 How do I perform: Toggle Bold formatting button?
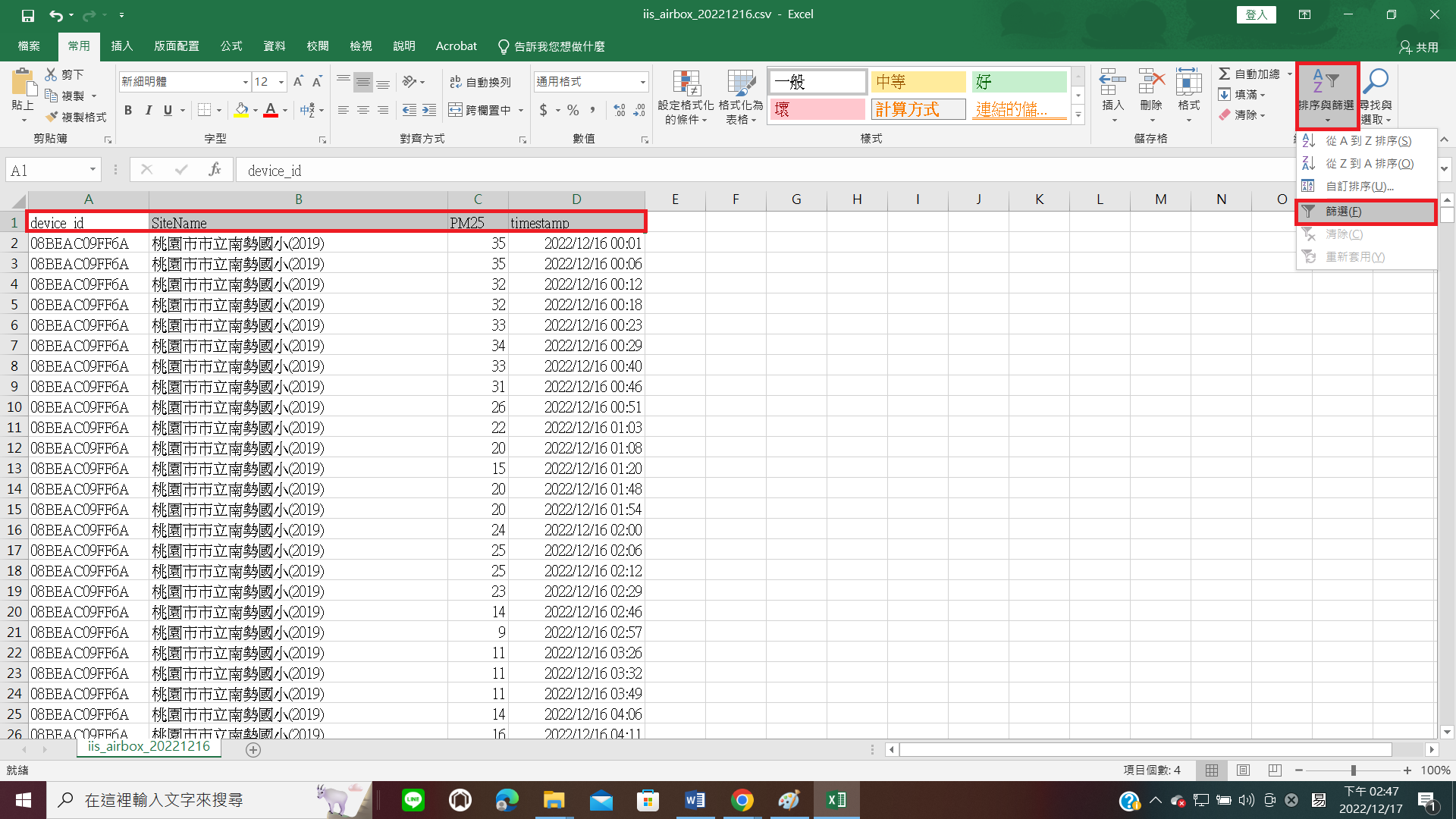click(x=128, y=110)
